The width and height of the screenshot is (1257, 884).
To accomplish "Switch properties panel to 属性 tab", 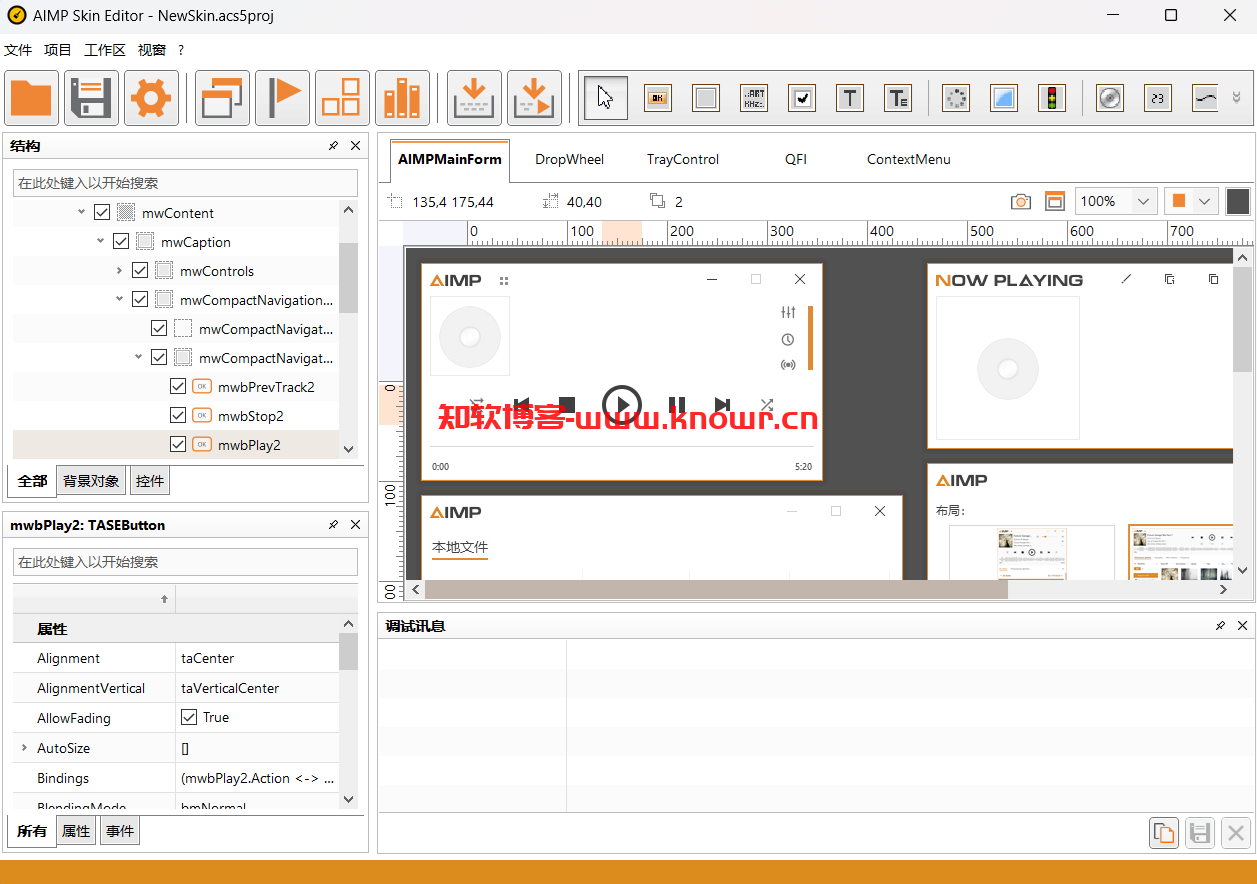I will tap(76, 831).
